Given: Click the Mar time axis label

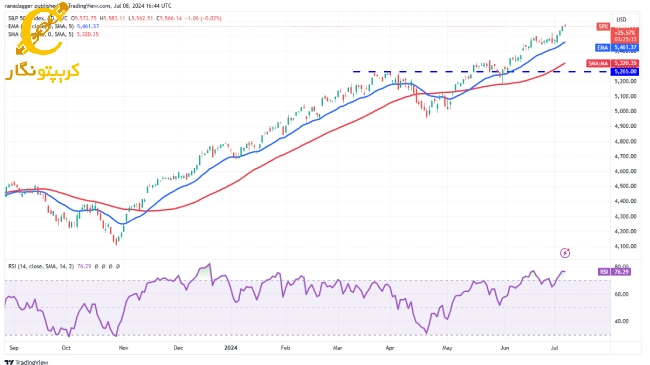Looking at the screenshot, I should [x=337, y=348].
